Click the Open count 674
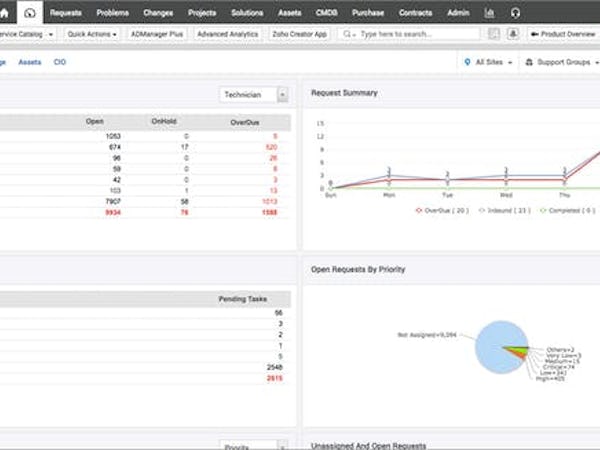 coord(115,147)
